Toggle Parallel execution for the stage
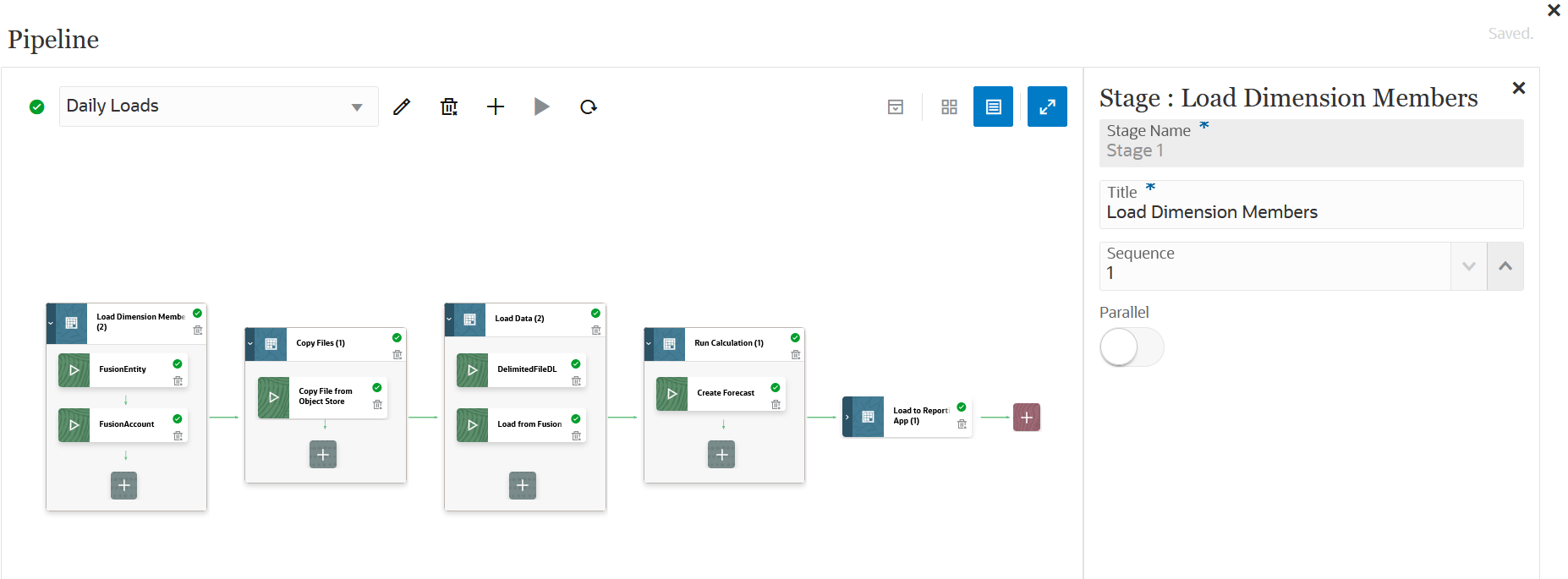Screen dimensions: 1568x579 click(x=1131, y=347)
